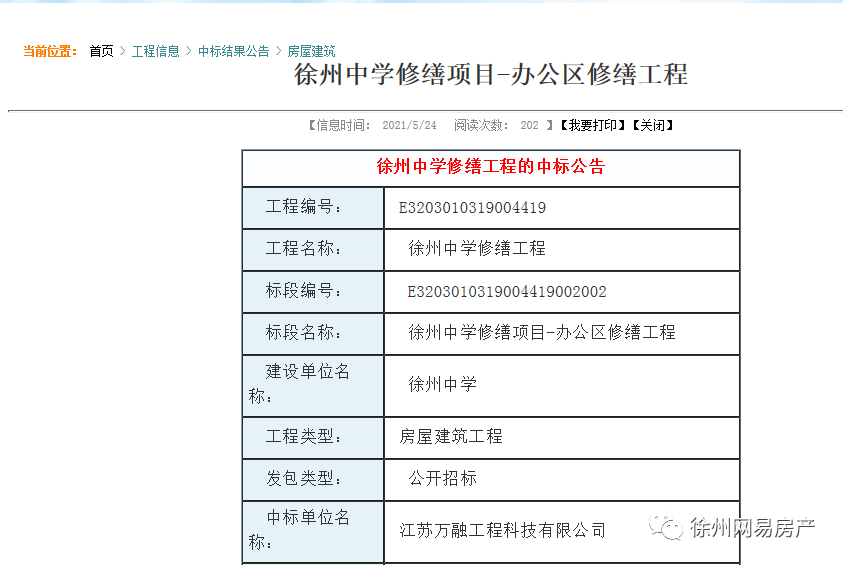843x565 pixels.
Task: Go to 工程信息 breadcrumb
Action: [x=155, y=51]
